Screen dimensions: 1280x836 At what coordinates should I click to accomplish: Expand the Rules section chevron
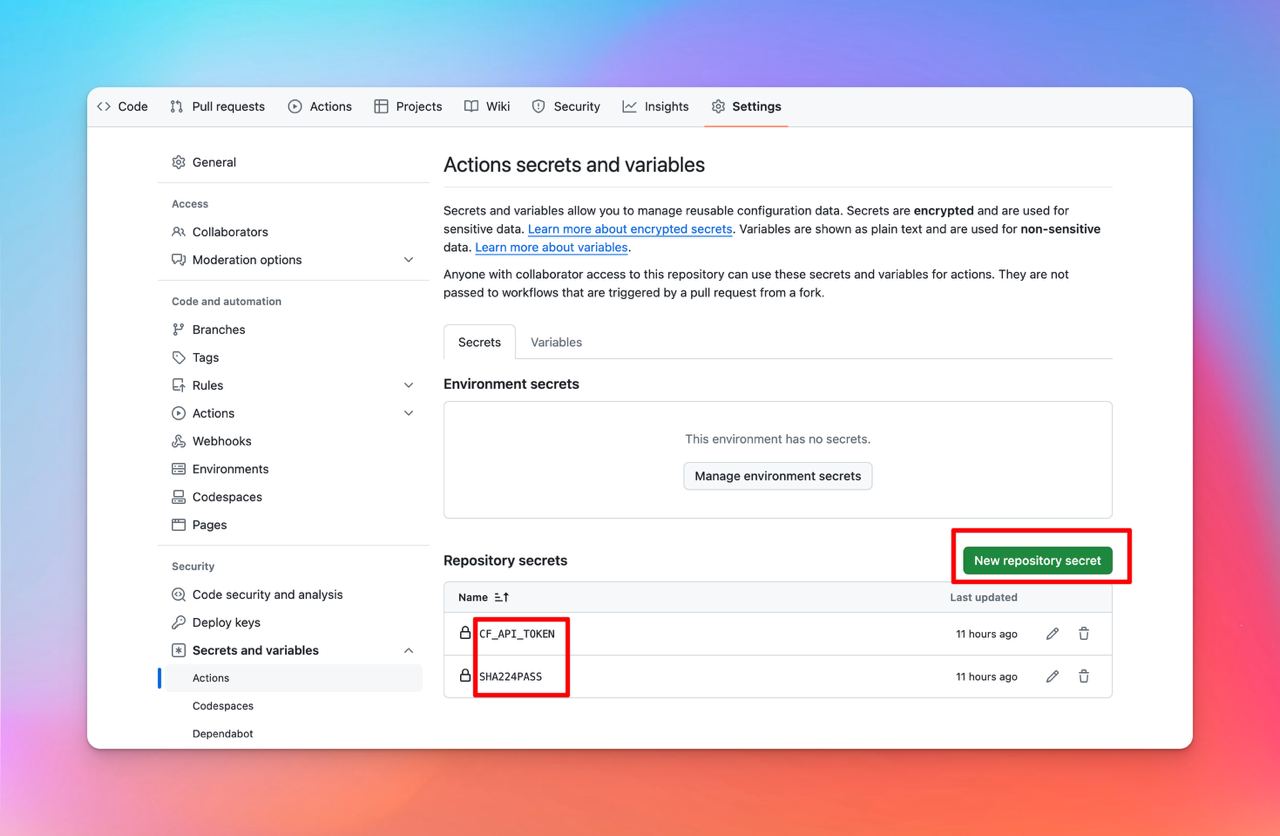tap(408, 386)
